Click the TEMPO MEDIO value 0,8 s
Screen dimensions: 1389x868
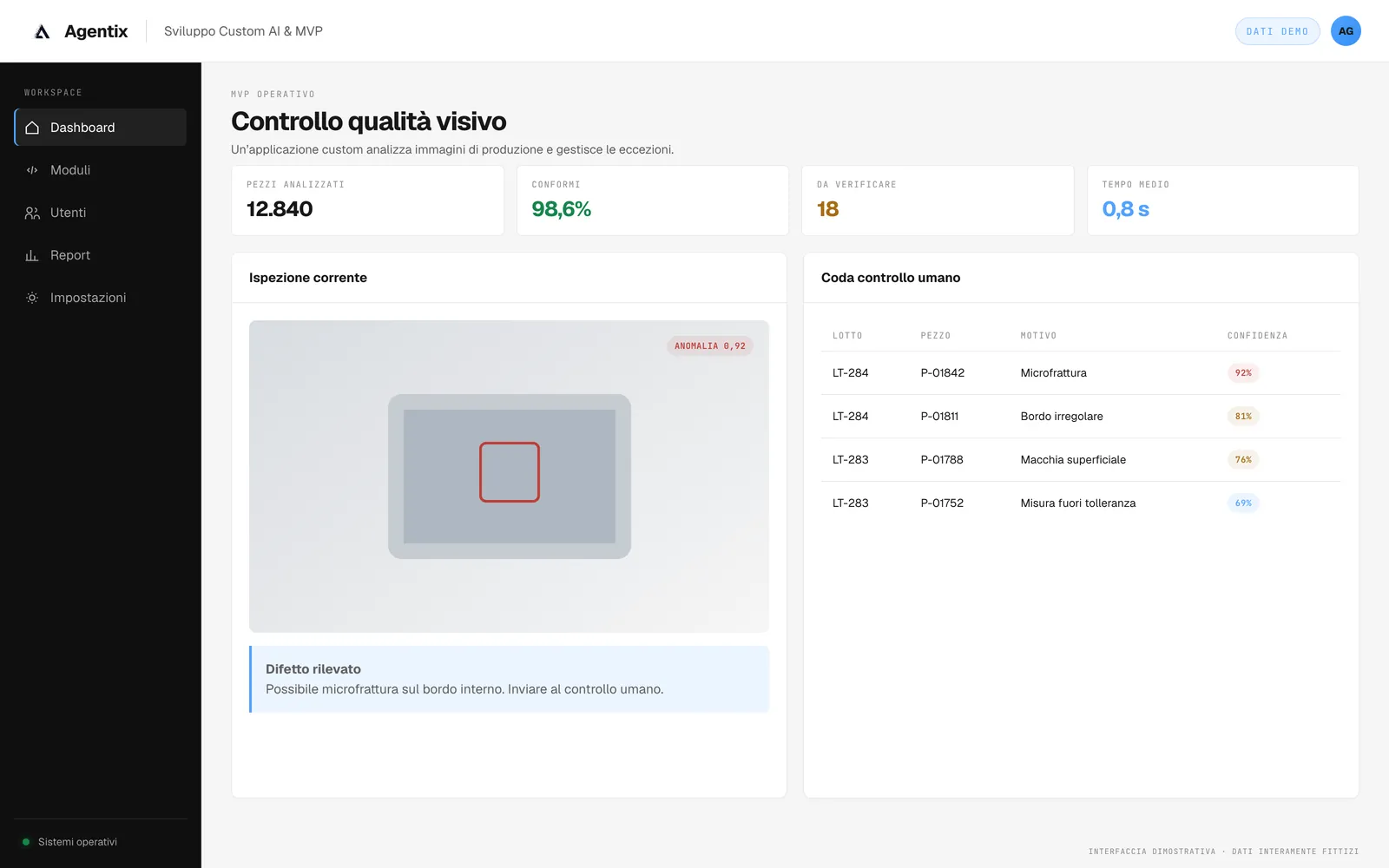tap(1125, 209)
